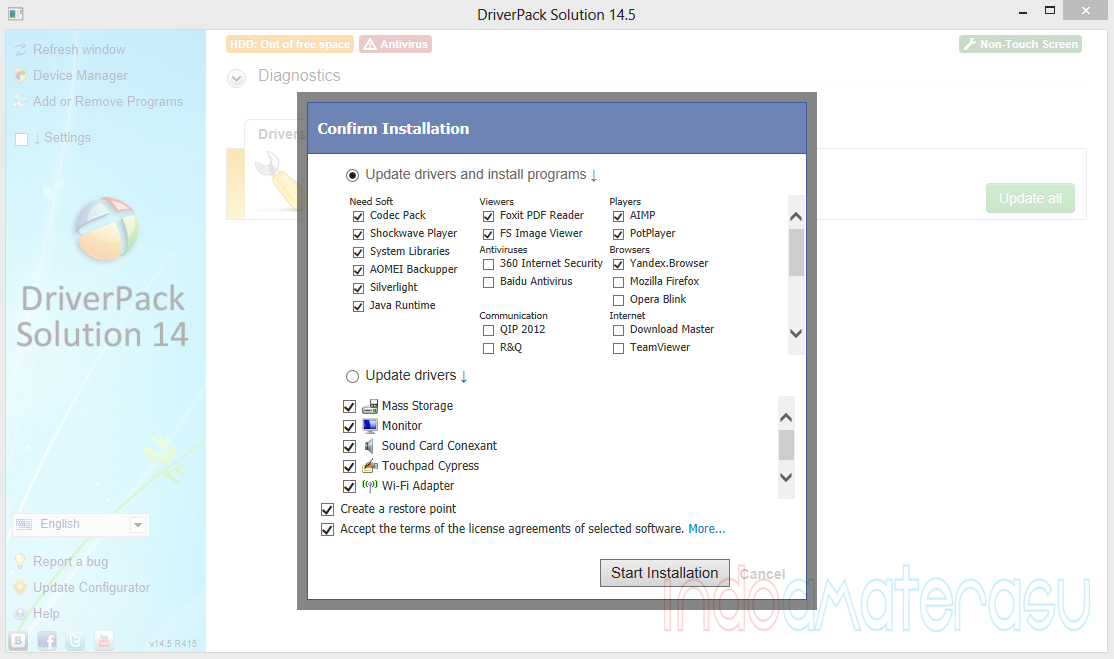Click the Touchpad Cypress driver icon

tap(369, 466)
